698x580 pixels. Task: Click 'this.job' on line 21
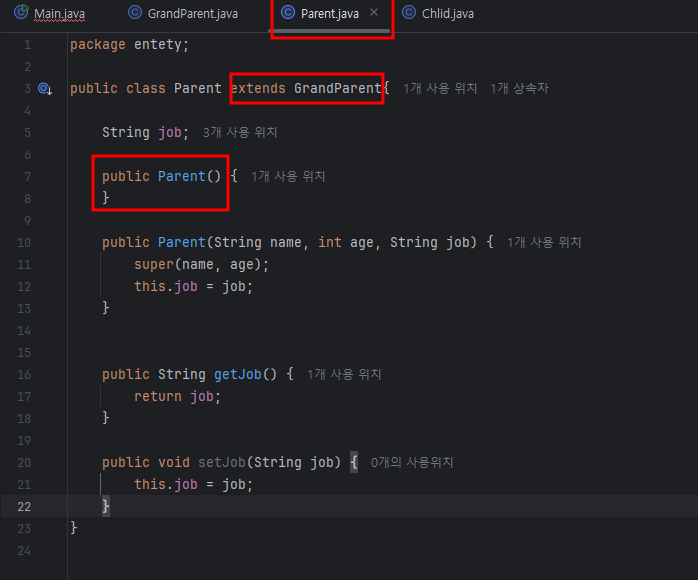[x=166, y=484]
